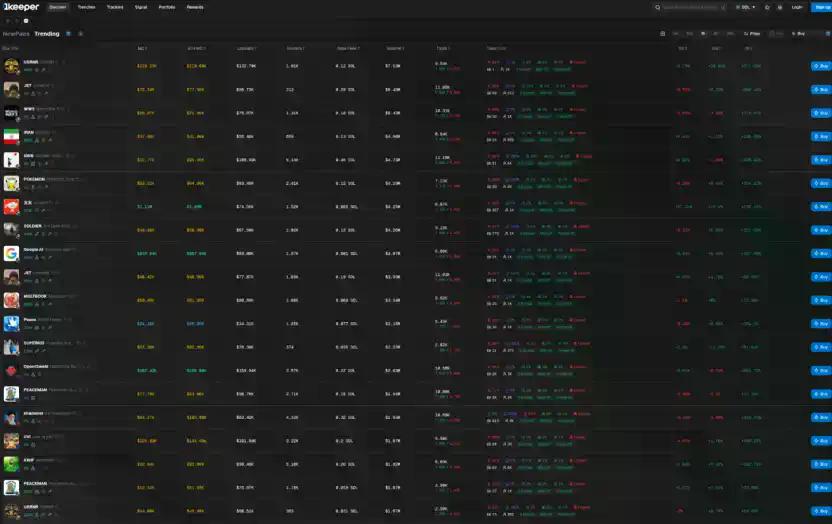Click the keeper logo
The height and width of the screenshot is (524, 832).
[x=21, y=7]
